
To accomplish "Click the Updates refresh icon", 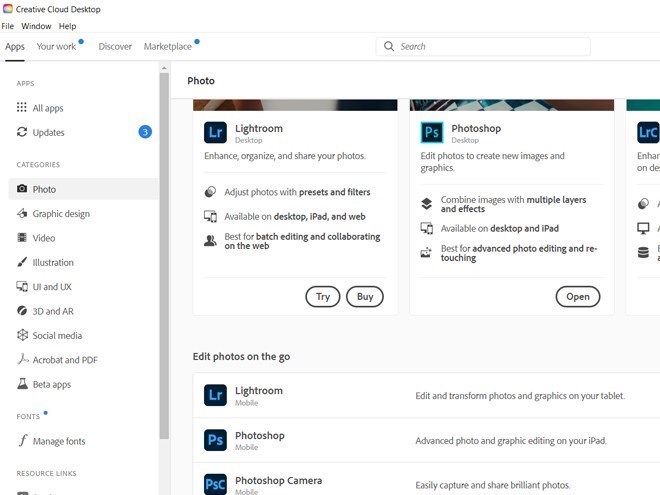I will [22, 132].
